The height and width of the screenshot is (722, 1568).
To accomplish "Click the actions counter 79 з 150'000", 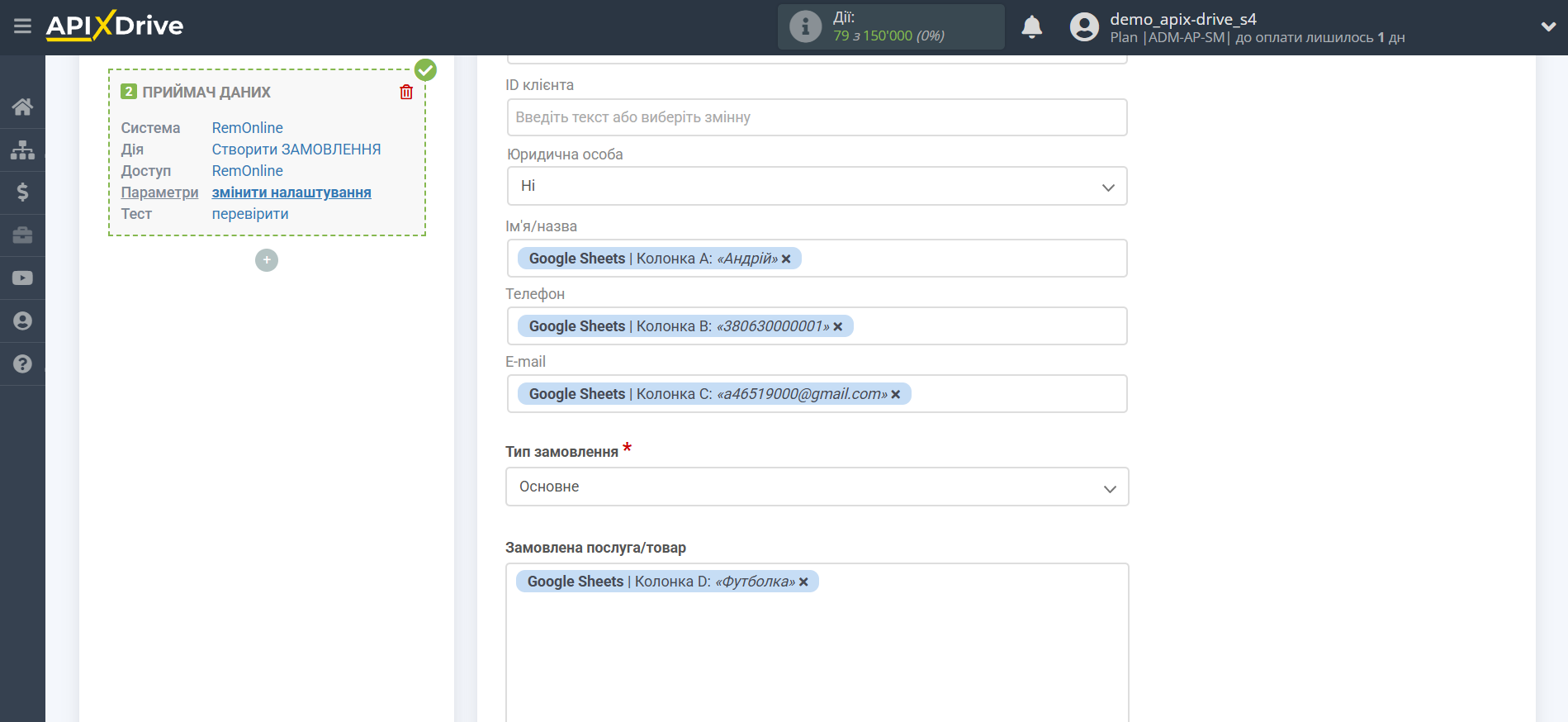I will [x=888, y=36].
